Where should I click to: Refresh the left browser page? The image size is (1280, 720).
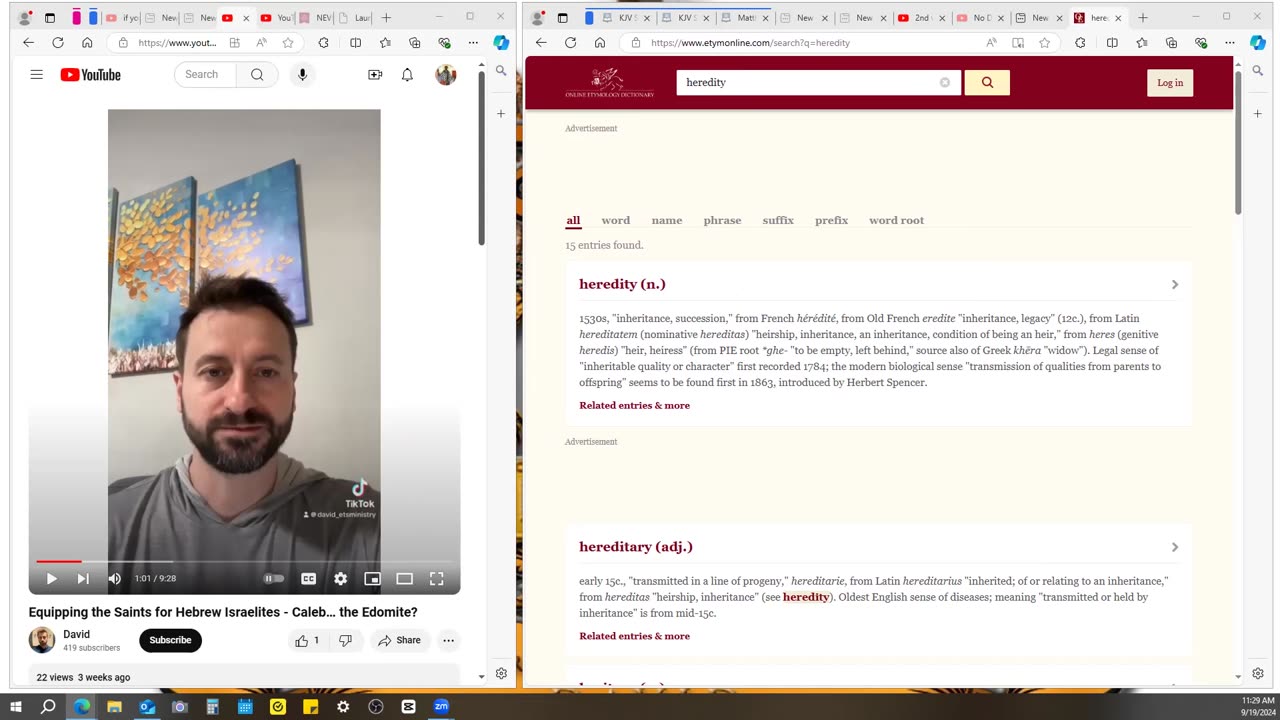pos(58,43)
